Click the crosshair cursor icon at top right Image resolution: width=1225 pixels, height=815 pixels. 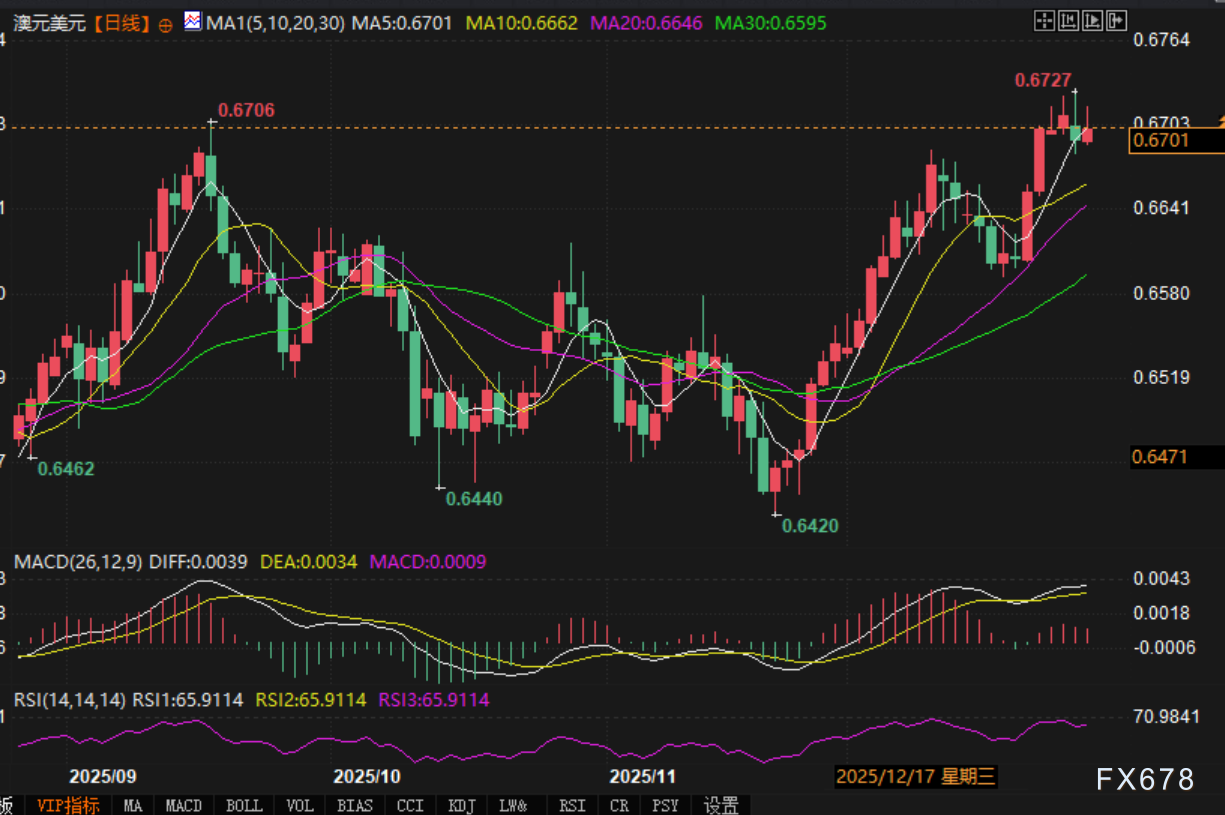pyautogui.click(x=1044, y=18)
